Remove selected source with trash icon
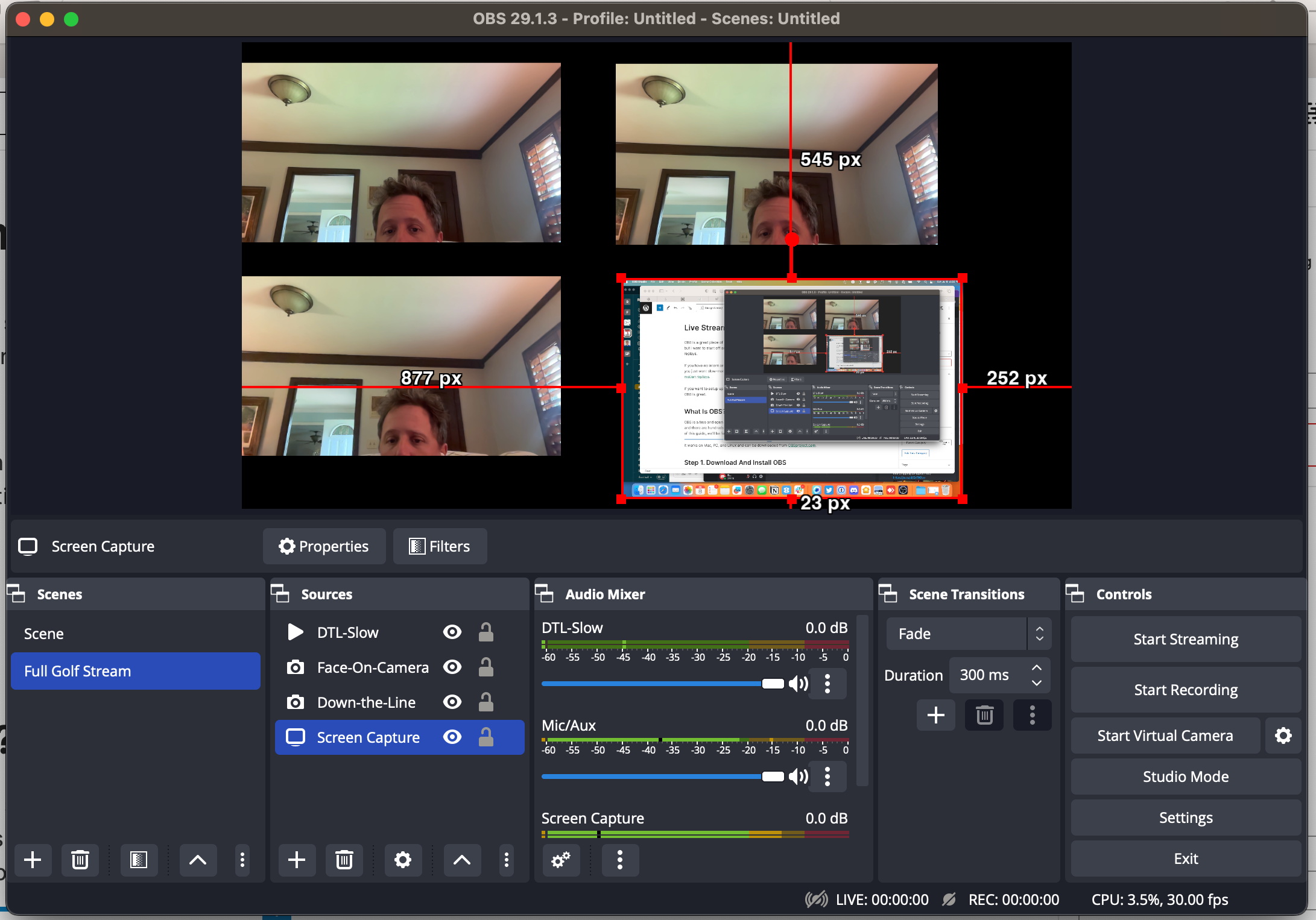 coord(344,860)
